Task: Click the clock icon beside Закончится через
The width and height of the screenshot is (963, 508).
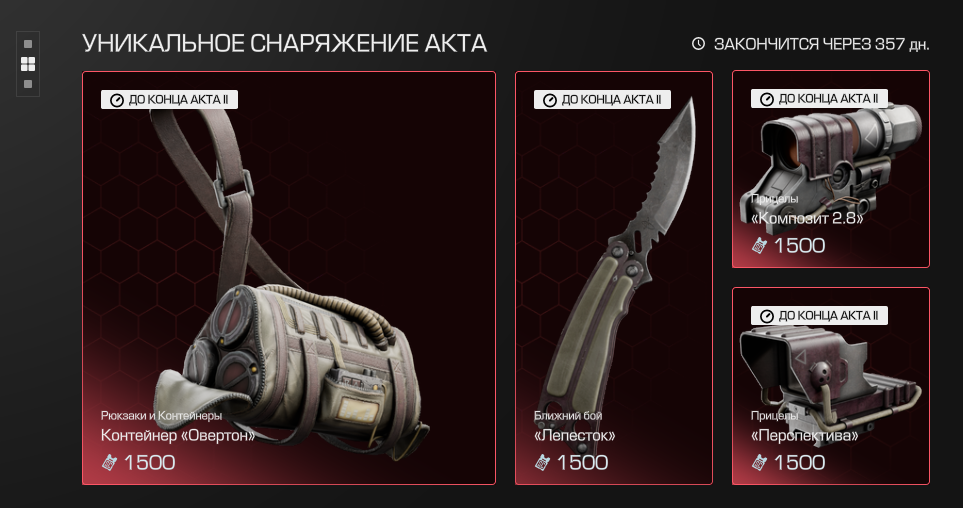Action: tap(698, 44)
